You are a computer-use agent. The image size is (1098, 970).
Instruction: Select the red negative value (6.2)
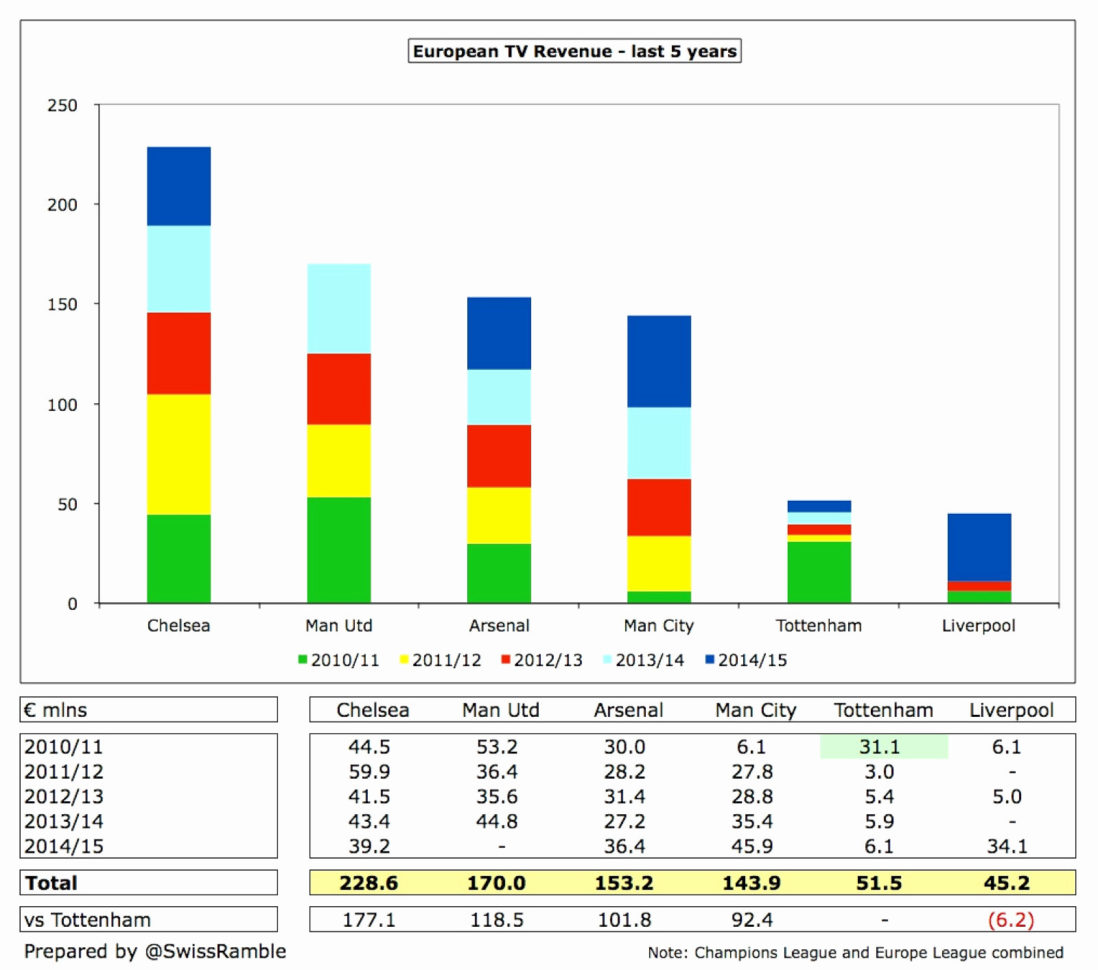(x=1010, y=920)
